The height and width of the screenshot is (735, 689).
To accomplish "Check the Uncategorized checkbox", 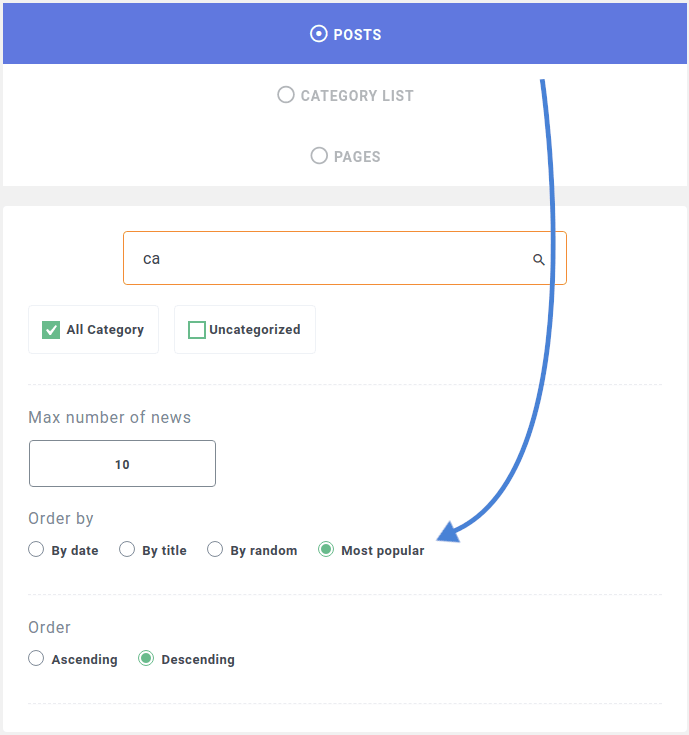I will [197, 330].
